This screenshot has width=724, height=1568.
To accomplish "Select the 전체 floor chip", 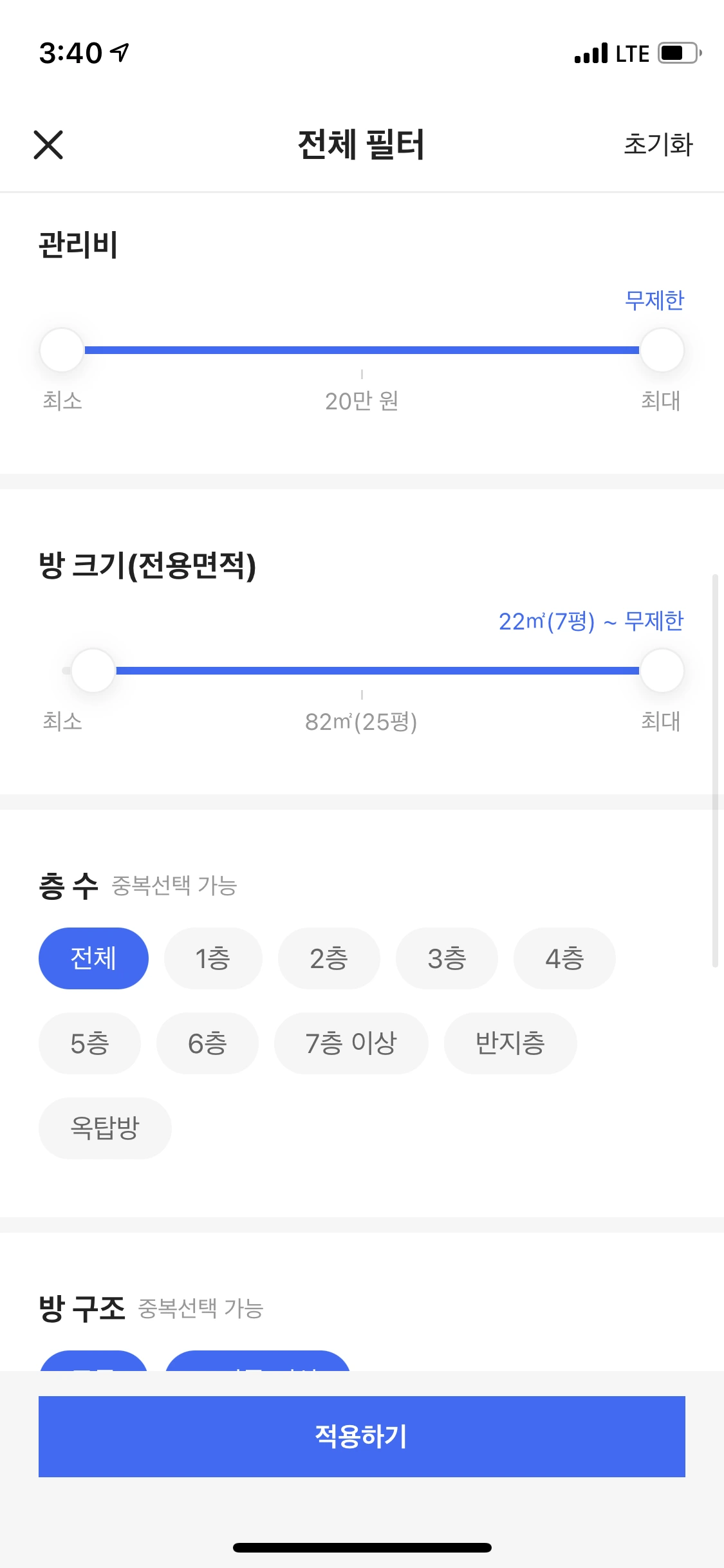I will click(93, 958).
